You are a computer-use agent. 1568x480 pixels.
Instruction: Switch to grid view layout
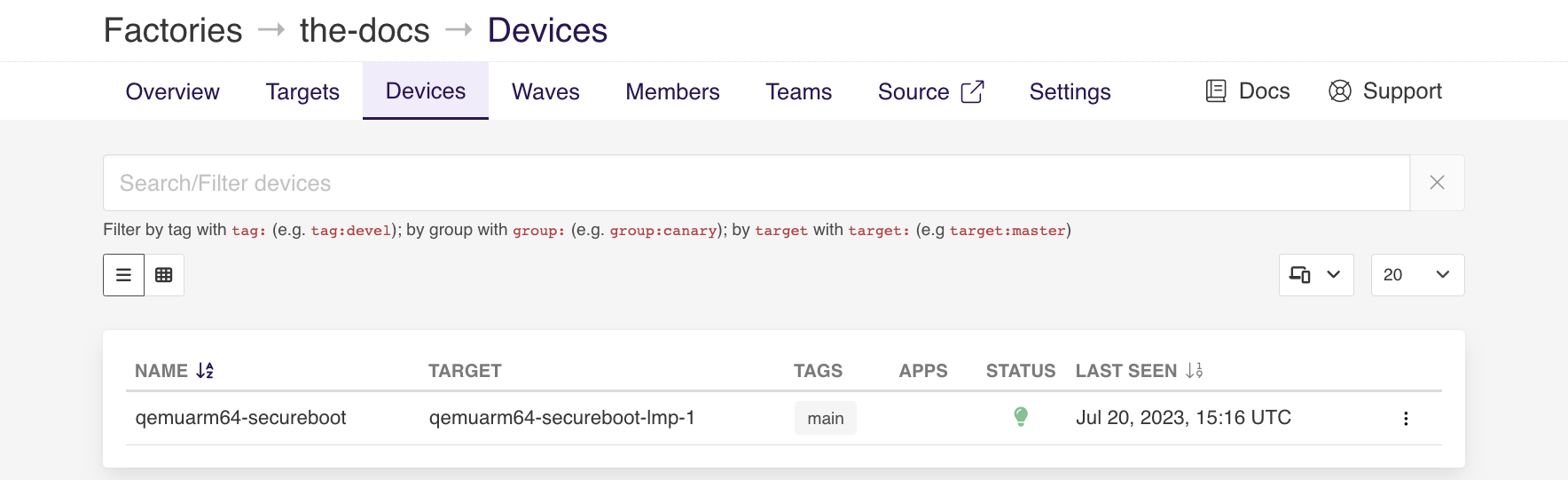pos(164,275)
